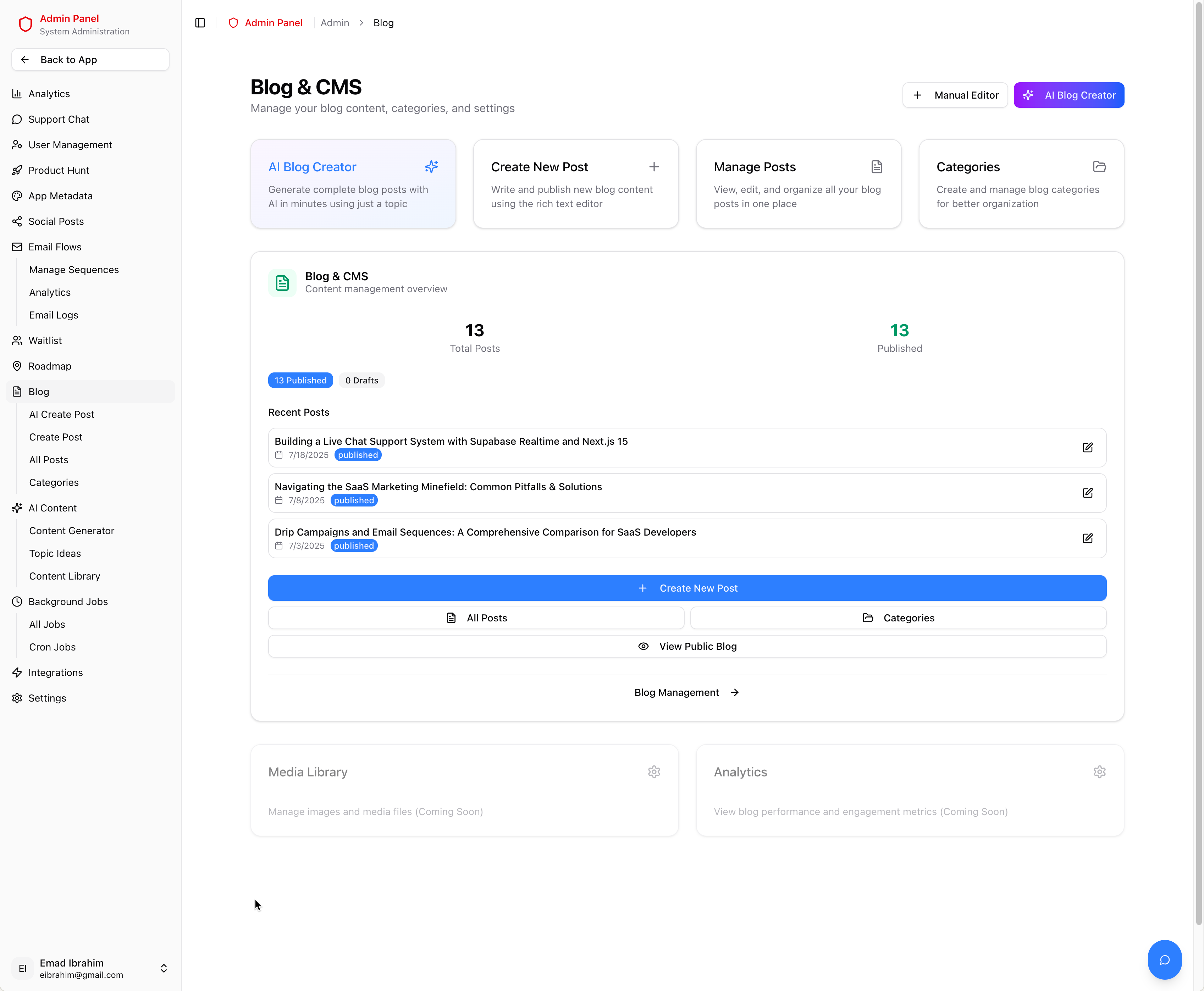This screenshot has height=991, width=1204.
Task: Select the Product Hunt rocket icon
Action: coord(17,170)
